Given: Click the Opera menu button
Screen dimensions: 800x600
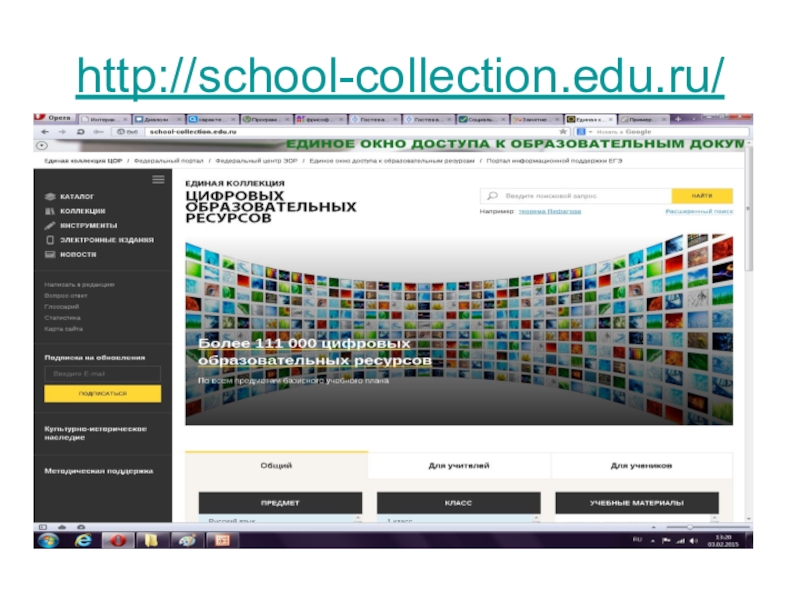Looking at the screenshot, I should coord(55,118).
